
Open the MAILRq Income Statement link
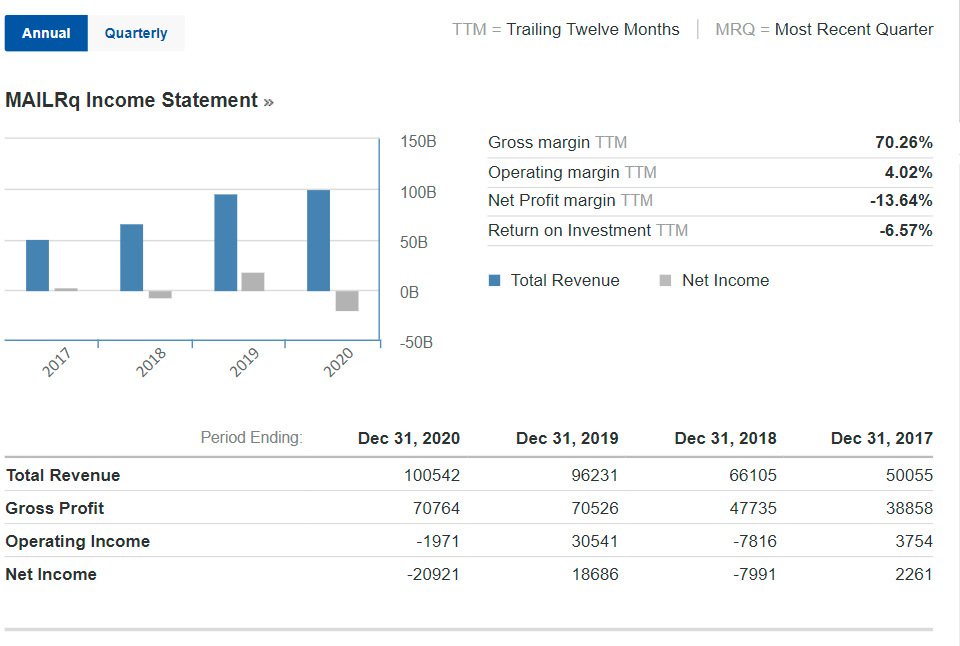coord(131,100)
